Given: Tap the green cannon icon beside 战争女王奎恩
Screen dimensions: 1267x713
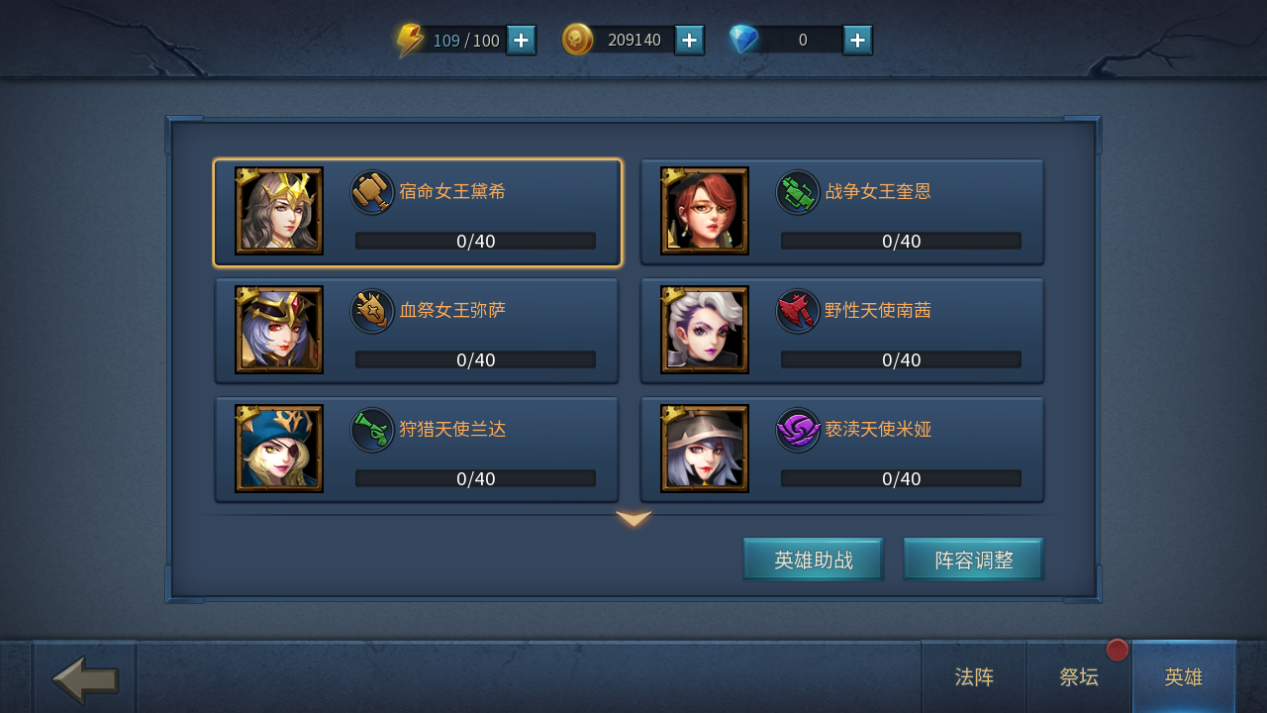Looking at the screenshot, I should coord(798,192).
